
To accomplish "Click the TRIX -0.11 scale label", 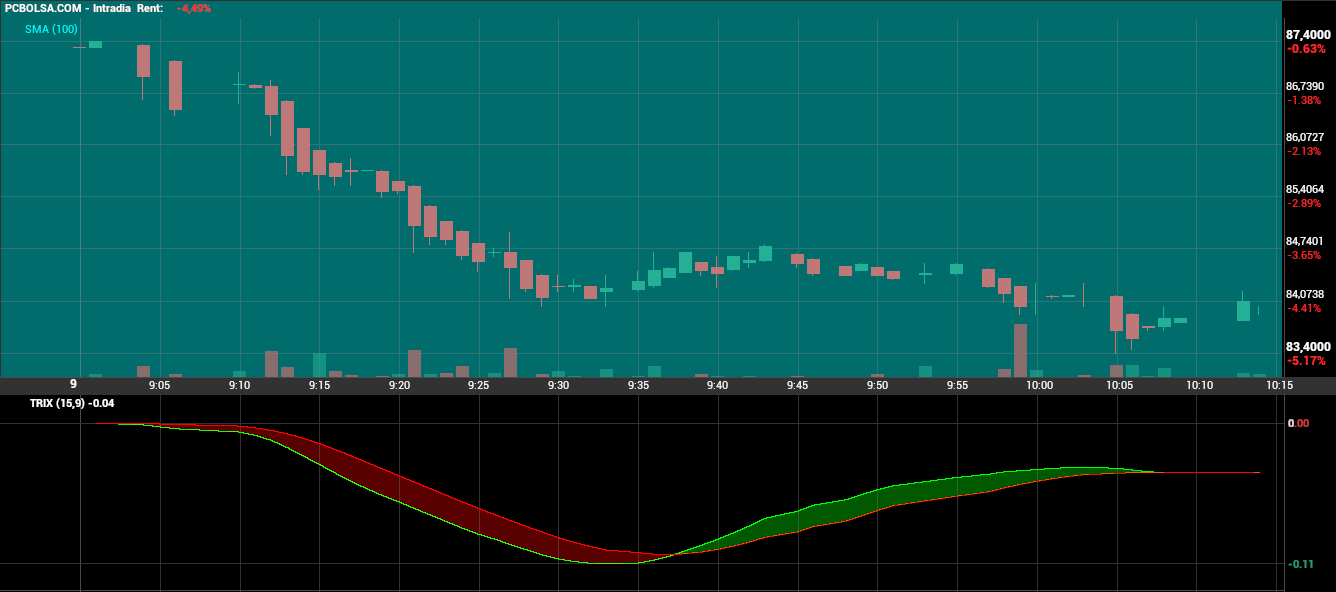I will tap(1300, 564).
